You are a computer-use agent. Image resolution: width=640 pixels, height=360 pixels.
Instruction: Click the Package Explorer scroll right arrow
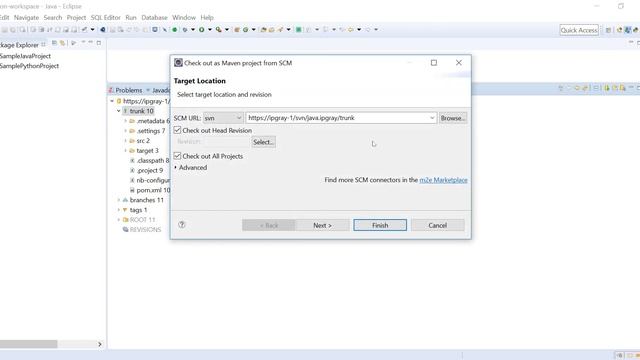click(x=100, y=344)
